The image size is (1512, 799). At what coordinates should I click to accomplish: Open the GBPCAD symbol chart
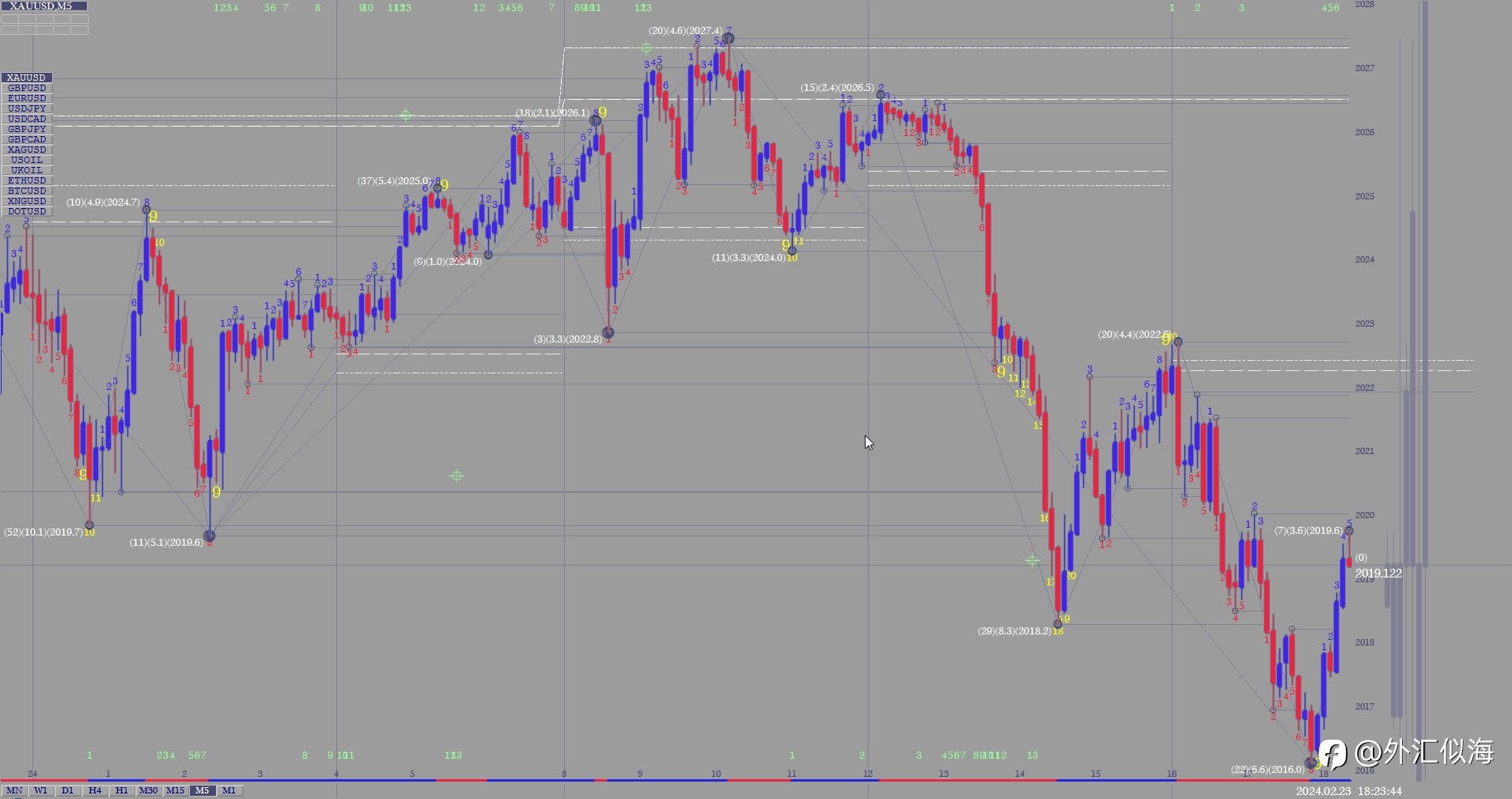[27, 139]
